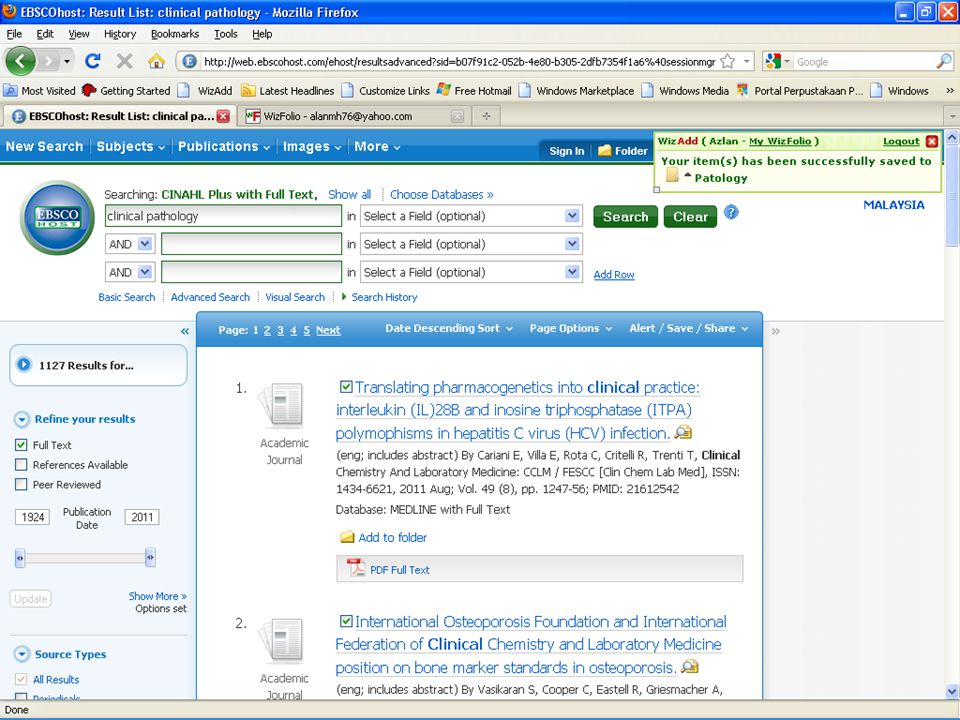Open third Select a Field dropdown
This screenshot has width=960, height=720.
click(x=471, y=272)
